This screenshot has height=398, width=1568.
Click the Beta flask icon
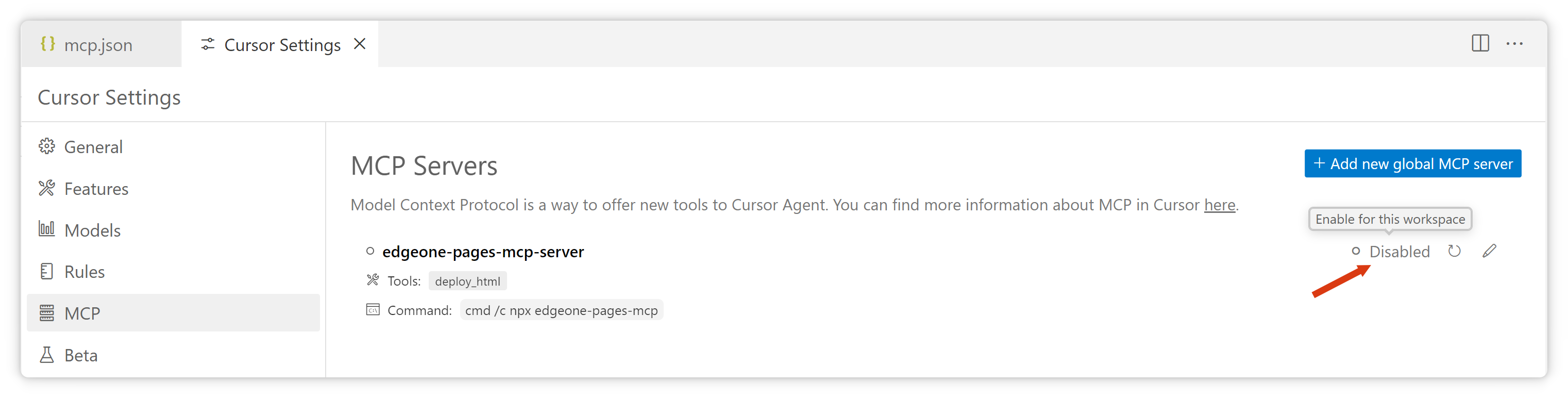[x=47, y=355]
